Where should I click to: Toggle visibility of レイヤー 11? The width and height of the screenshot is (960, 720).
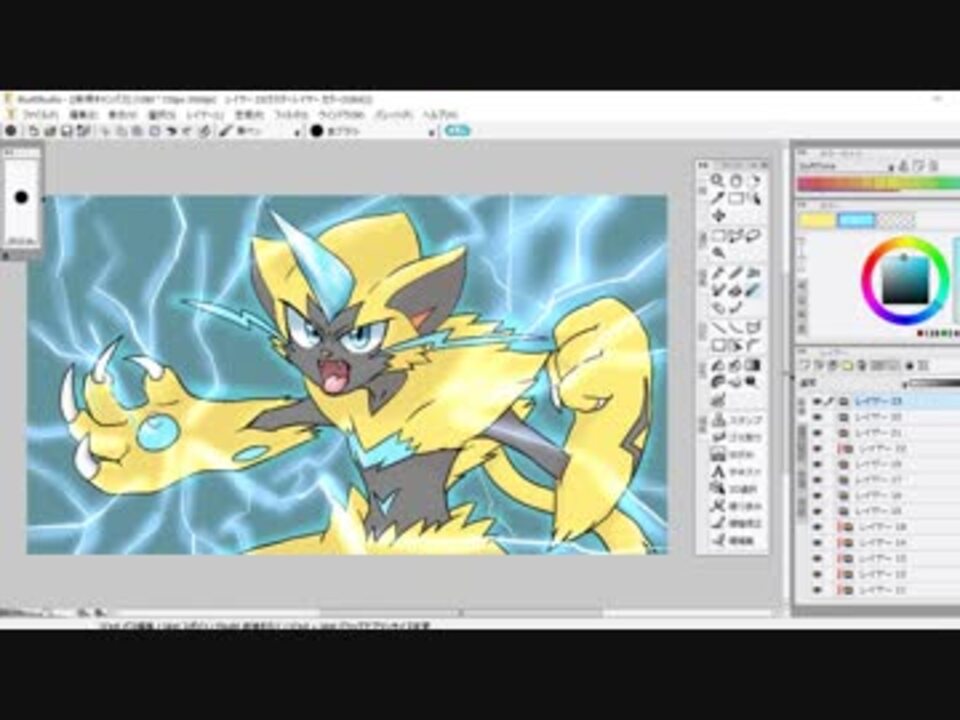pyautogui.click(x=817, y=591)
